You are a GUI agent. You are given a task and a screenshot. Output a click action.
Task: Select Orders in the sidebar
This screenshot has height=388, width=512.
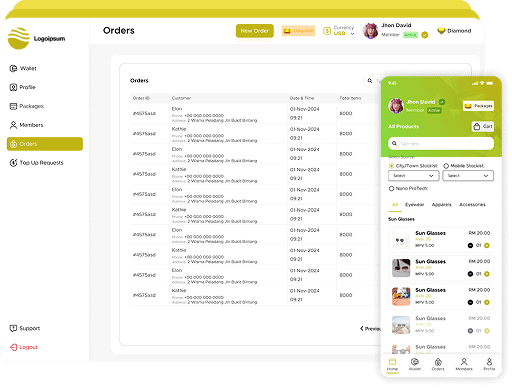(x=45, y=144)
